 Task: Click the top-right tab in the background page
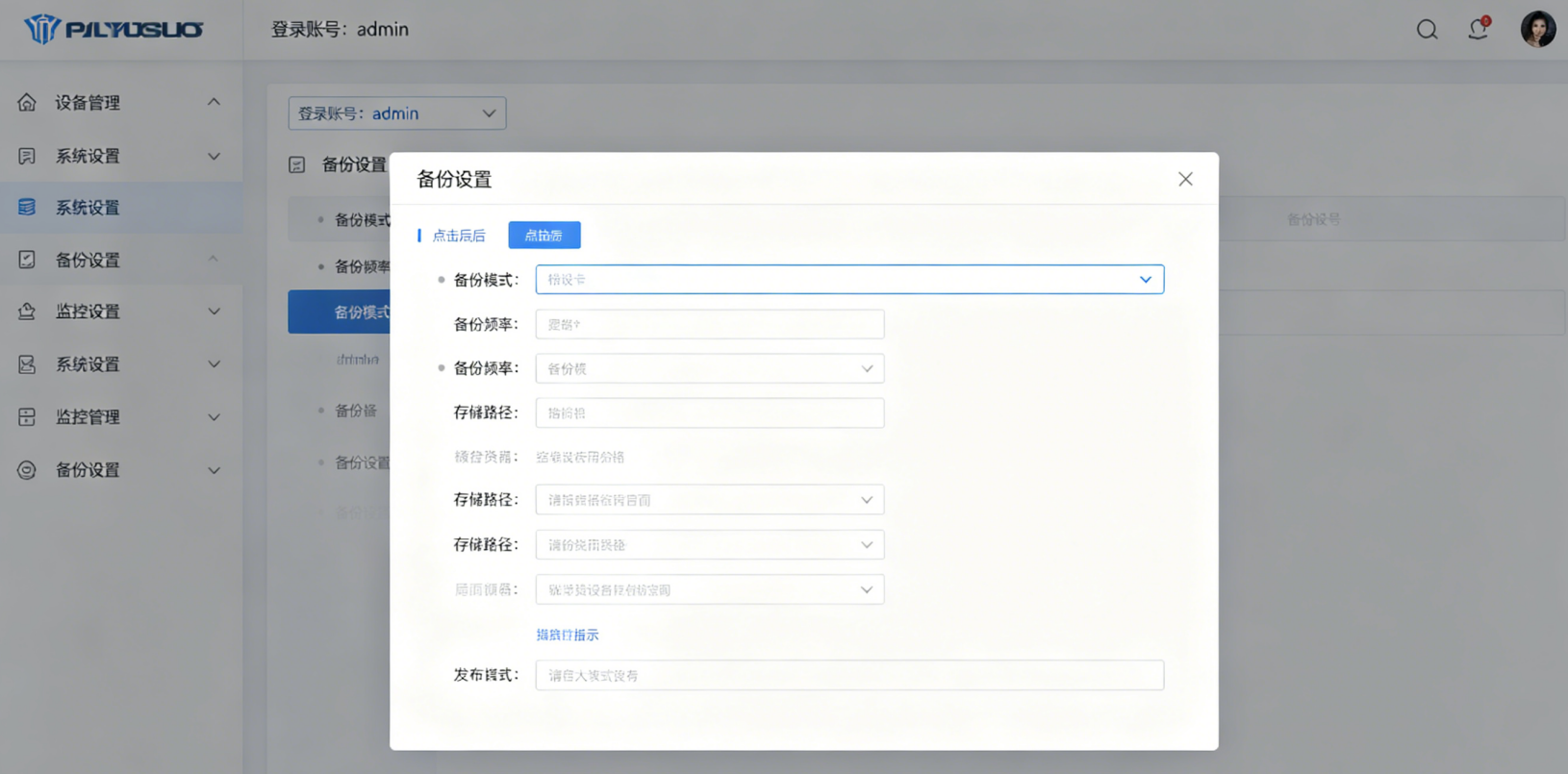click(1314, 219)
